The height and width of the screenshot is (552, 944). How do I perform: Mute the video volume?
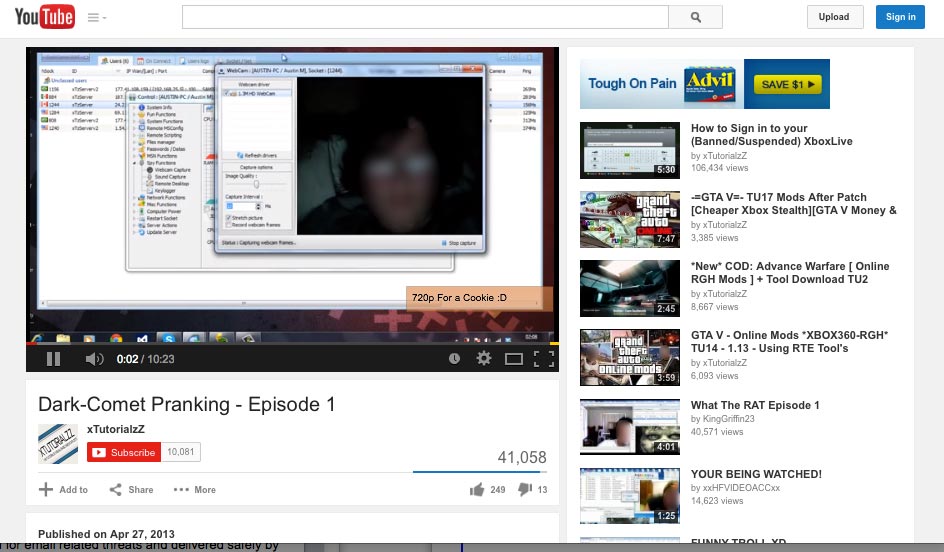coord(94,359)
